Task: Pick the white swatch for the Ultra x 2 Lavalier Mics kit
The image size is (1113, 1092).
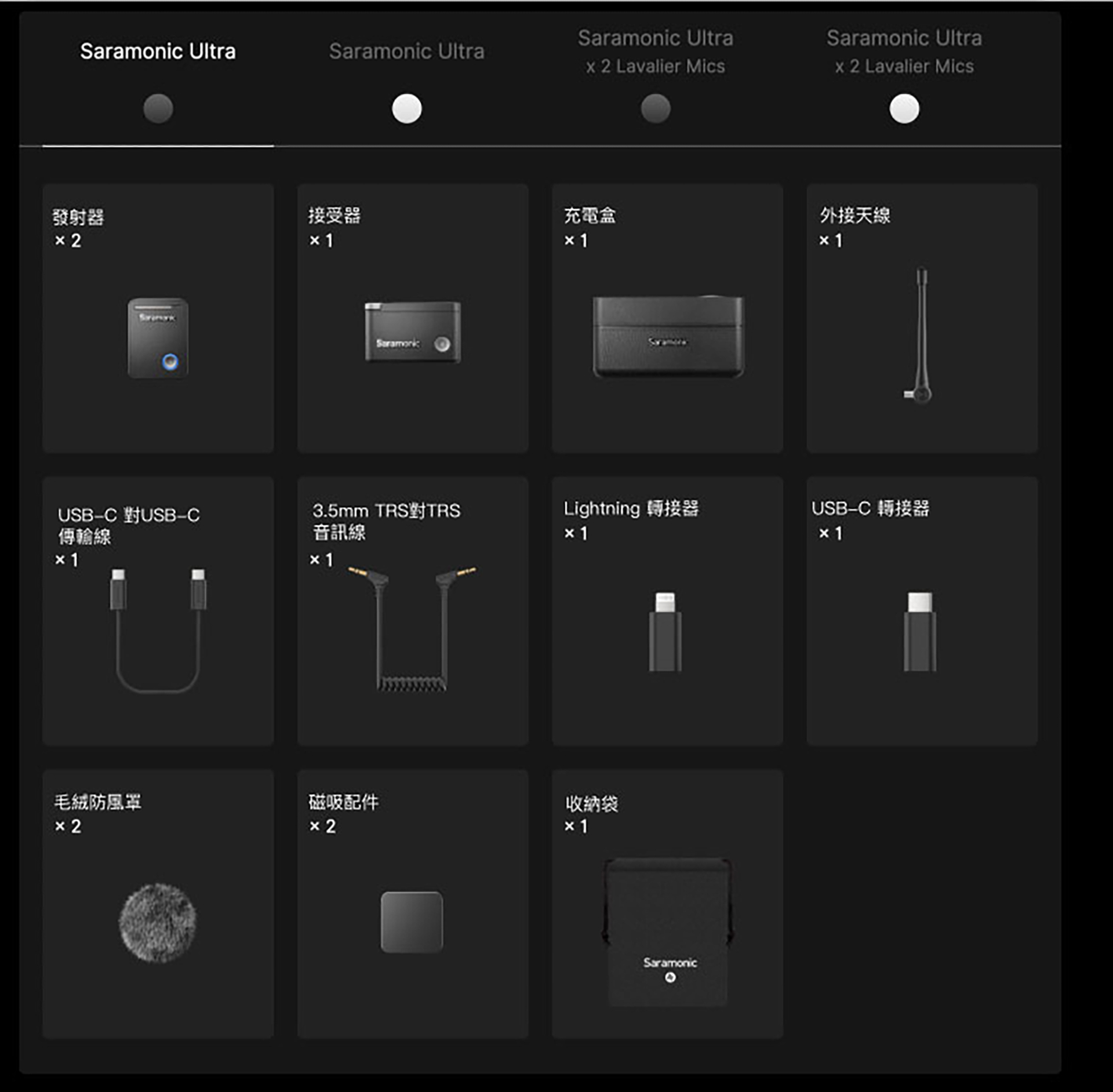Action: click(x=904, y=108)
